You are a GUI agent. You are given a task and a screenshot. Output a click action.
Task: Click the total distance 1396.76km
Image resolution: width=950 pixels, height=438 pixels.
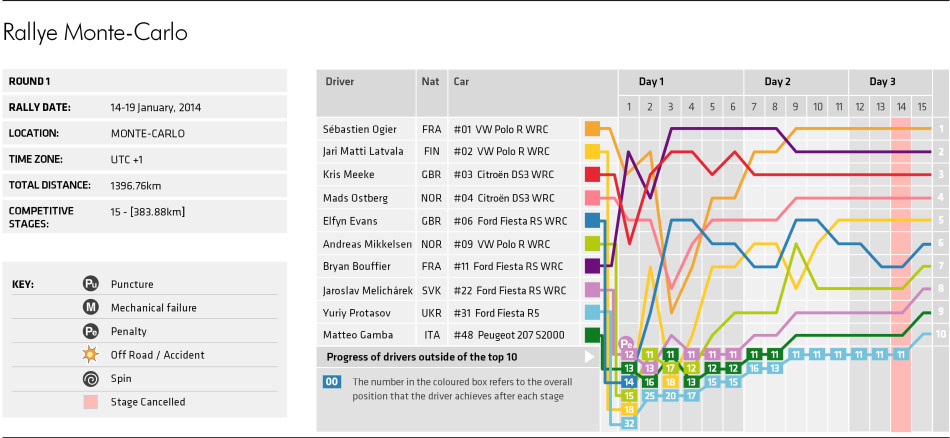(x=136, y=185)
